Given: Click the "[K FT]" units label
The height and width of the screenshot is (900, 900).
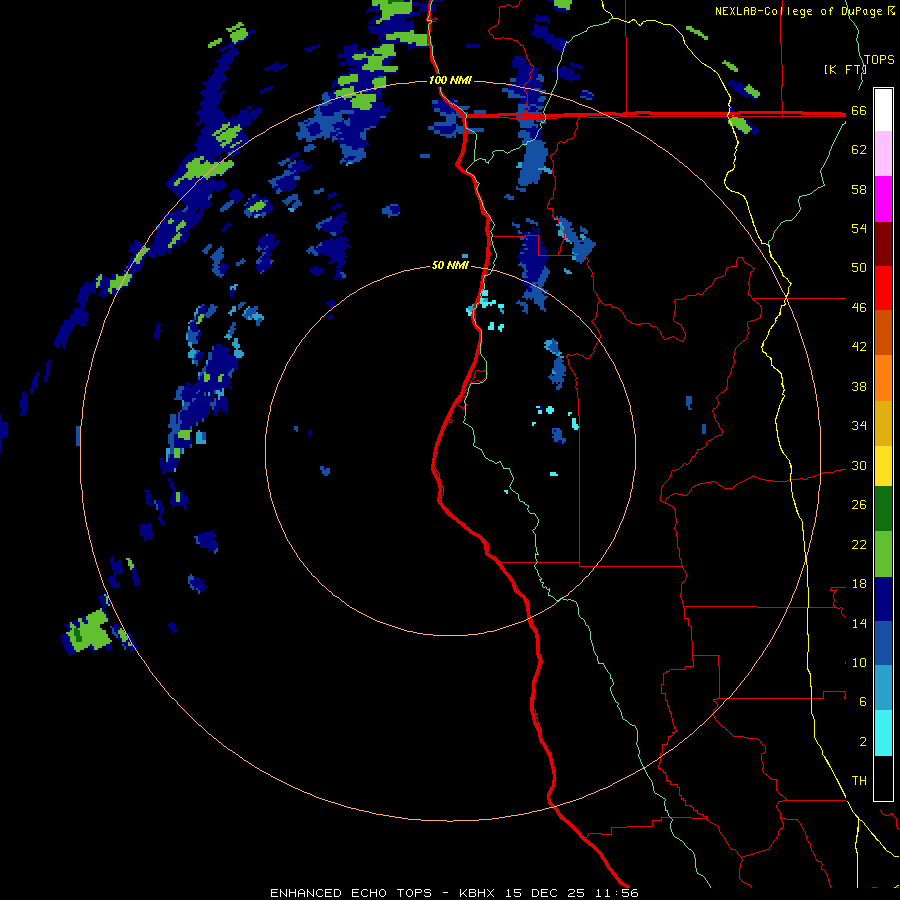Looking at the screenshot, I should (845, 69).
